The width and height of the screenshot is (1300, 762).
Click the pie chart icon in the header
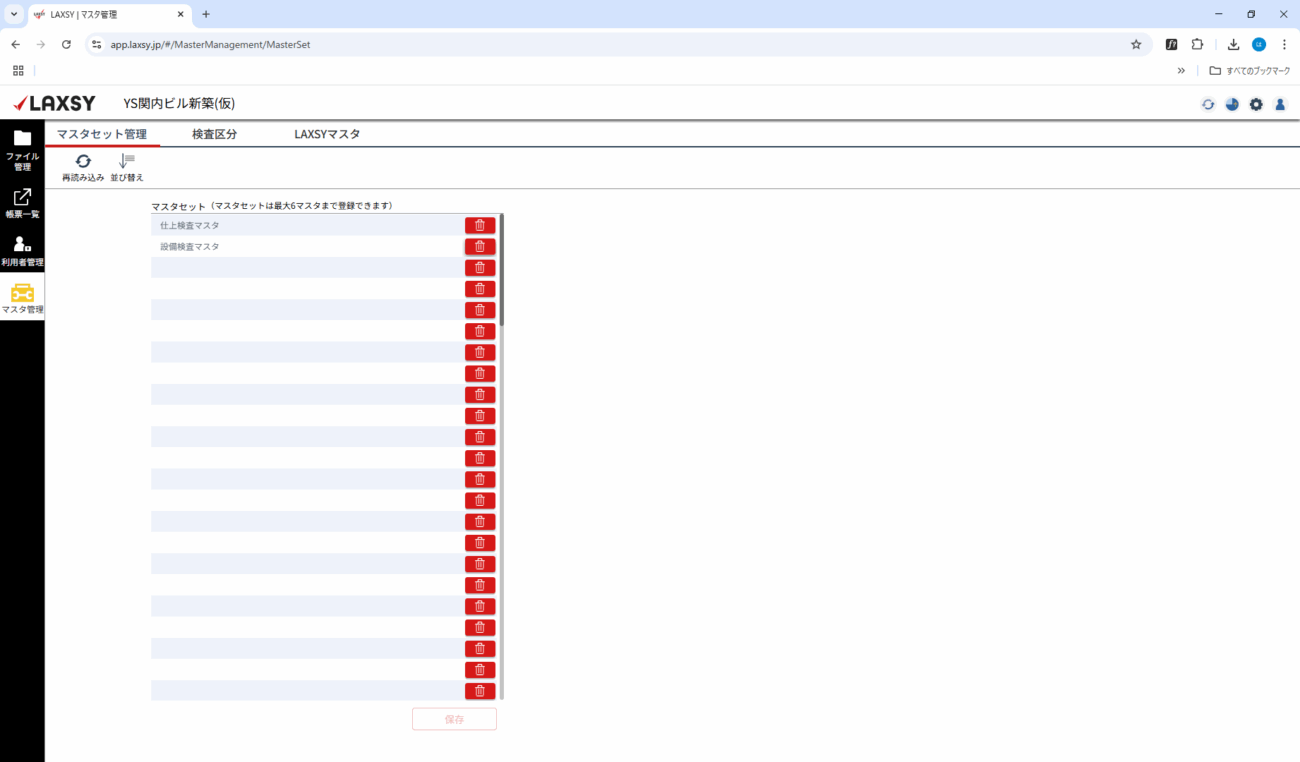click(x=1232, y=104)
